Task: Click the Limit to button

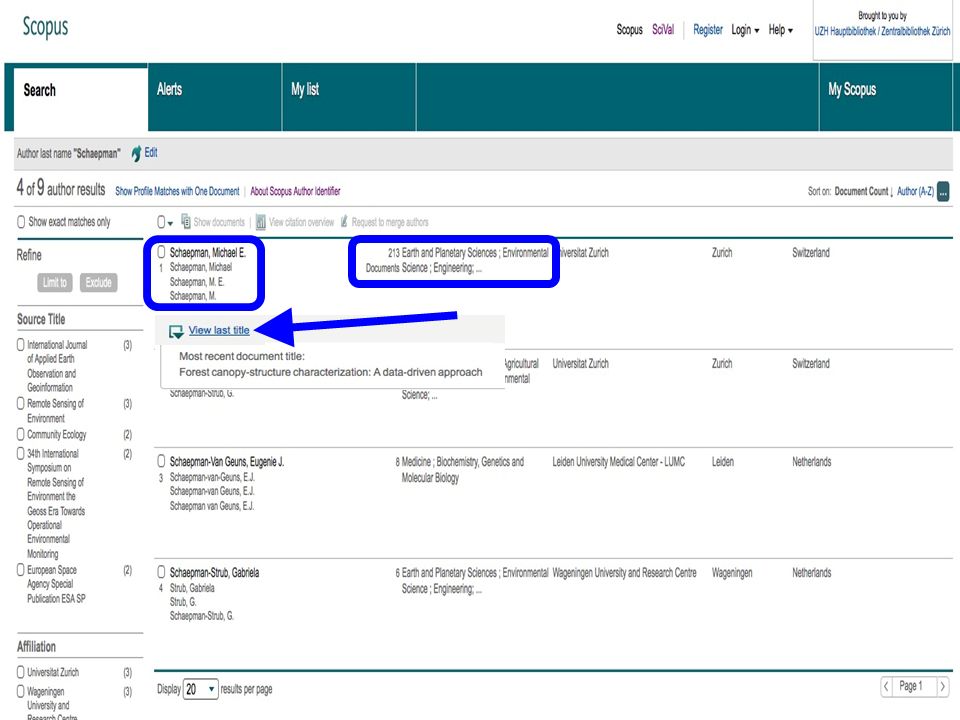Action: point(54,282)
